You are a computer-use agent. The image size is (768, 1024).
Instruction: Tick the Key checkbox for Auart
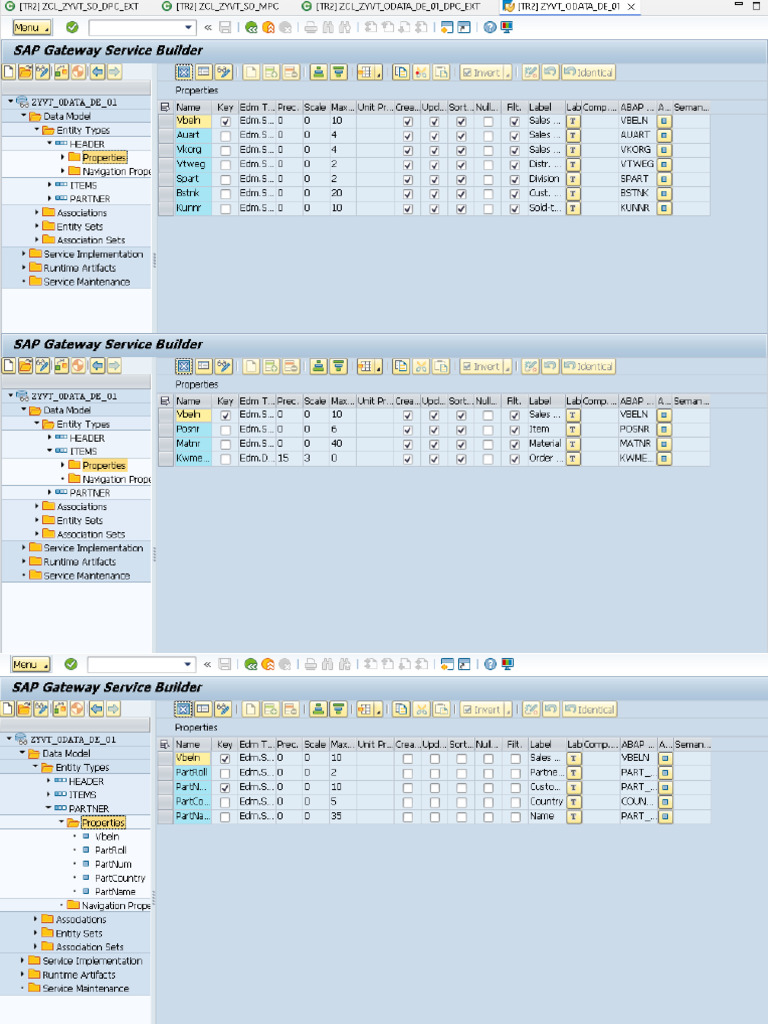tap(225, 136)
